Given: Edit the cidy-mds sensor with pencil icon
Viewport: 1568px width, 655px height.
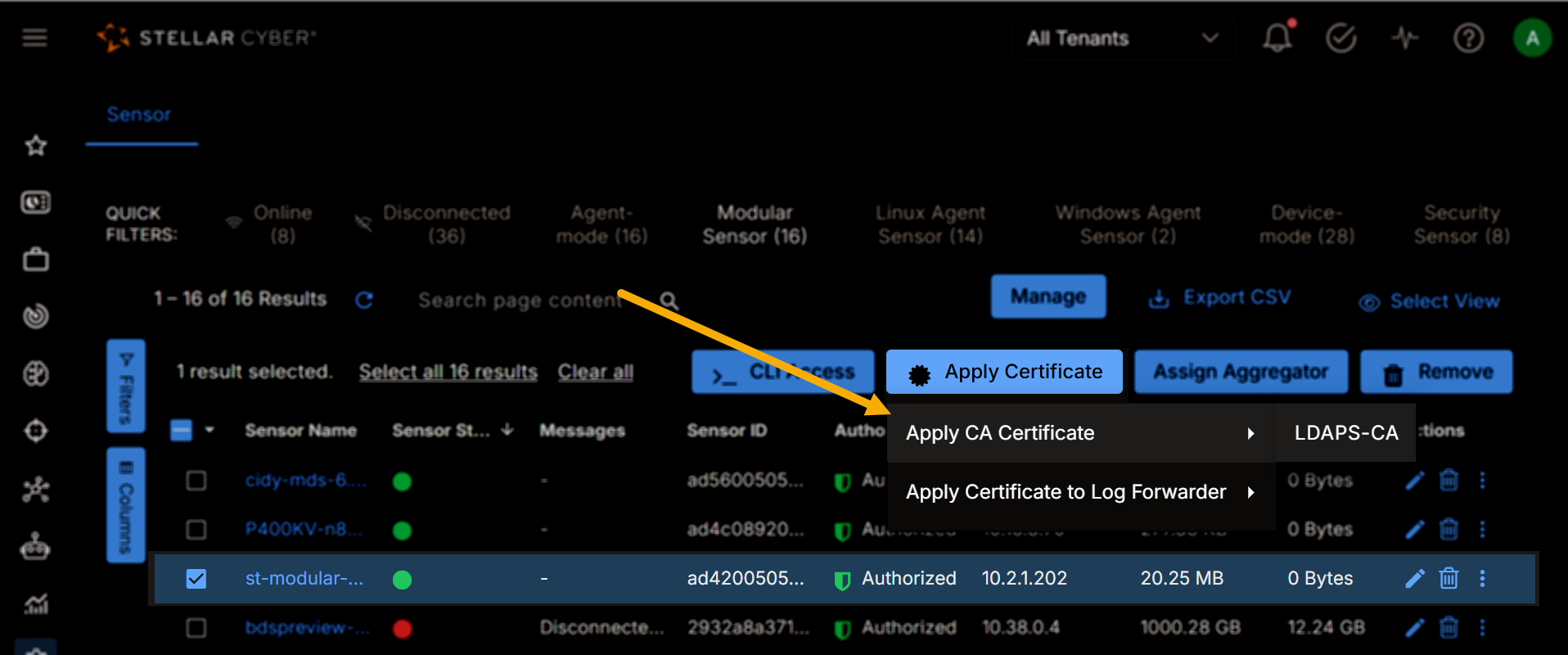Looking at the screenshot, I should 1414,481.
